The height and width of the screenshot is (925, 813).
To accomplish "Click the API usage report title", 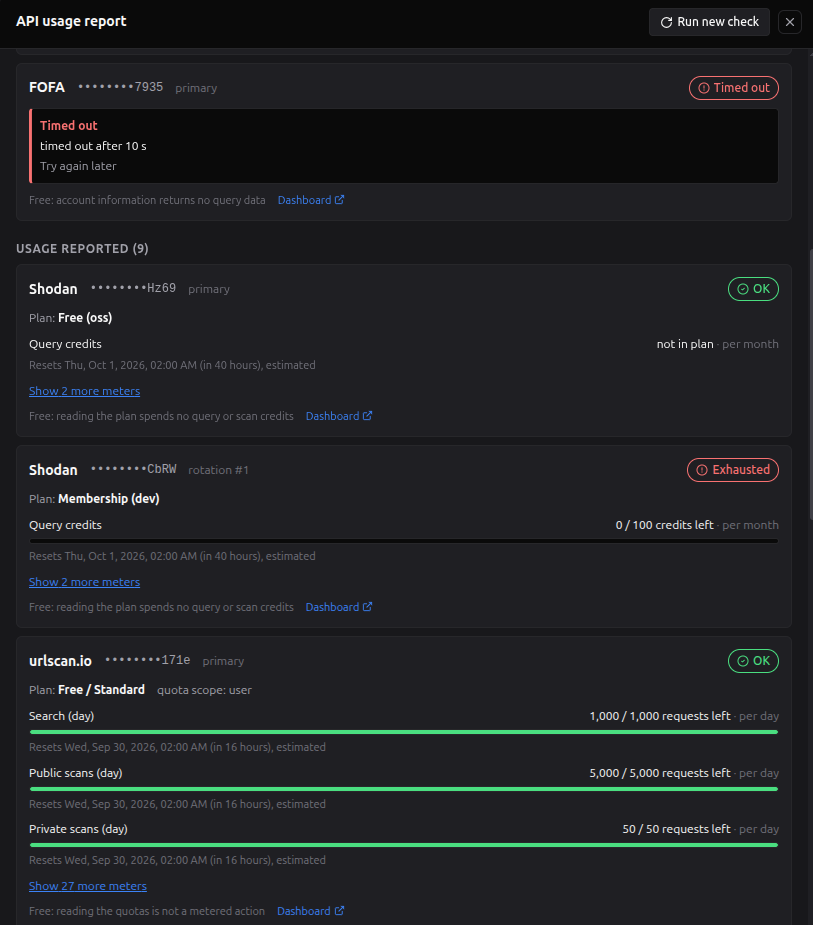I will pyautogui.click(x=71, y=21).
